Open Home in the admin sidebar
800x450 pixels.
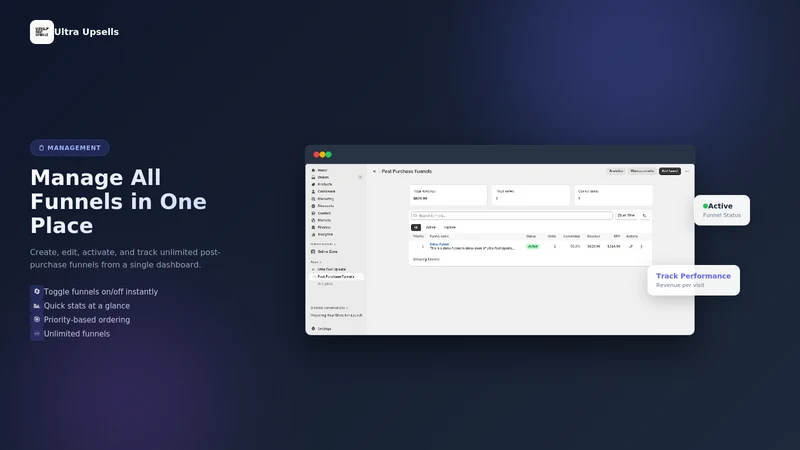(319, 170)
